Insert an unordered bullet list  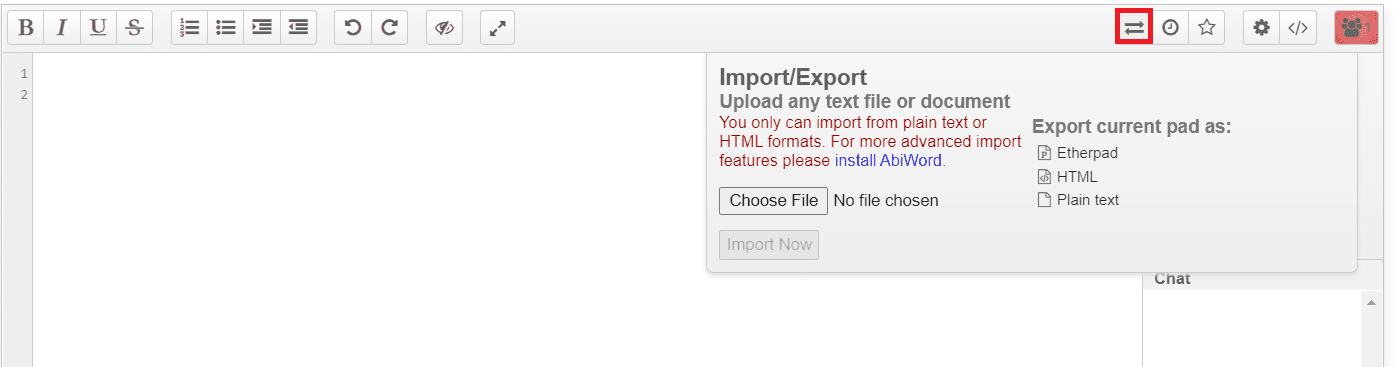[226, 28]
